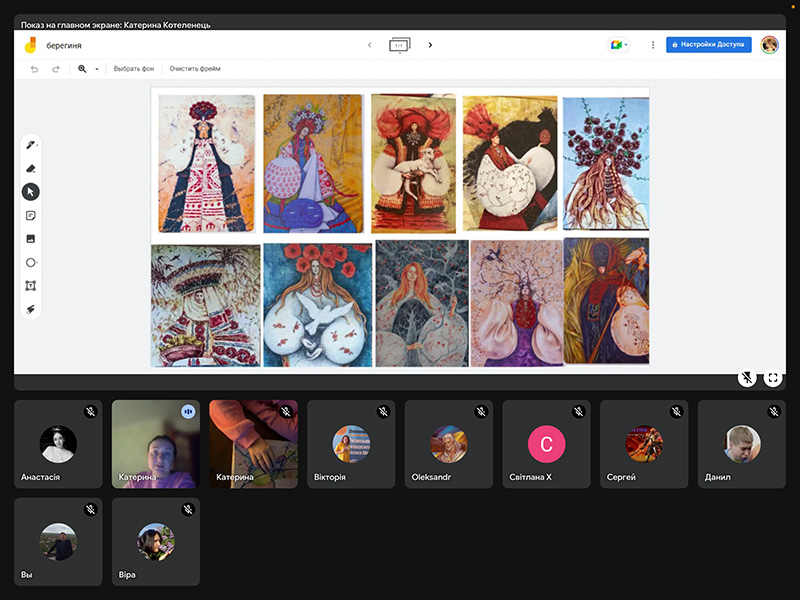Screen dimensions: 800x600
Task: Select the Pen tool in Jamboard sidebar
Action: (31, 145)
